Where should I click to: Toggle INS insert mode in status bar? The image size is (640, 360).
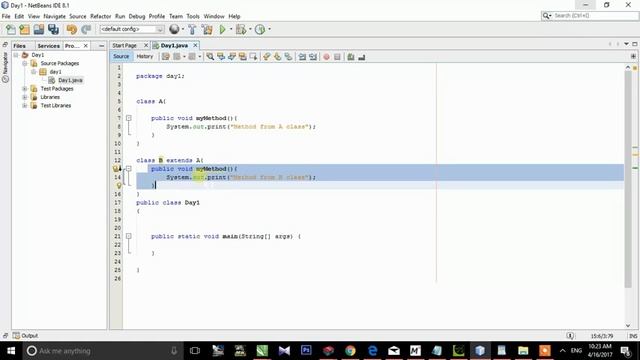633,336
